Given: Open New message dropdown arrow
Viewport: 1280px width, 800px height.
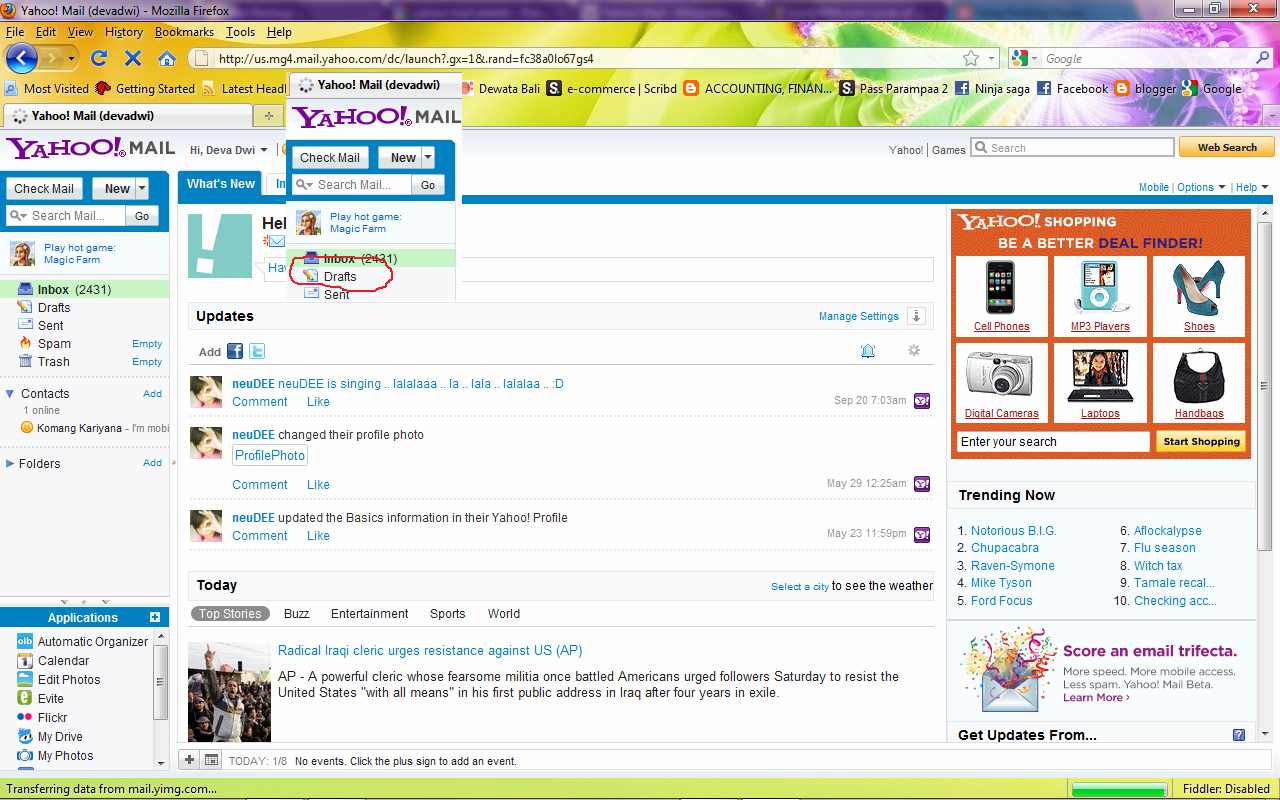Looking at the screenshot, I should [x=142, y=188].
